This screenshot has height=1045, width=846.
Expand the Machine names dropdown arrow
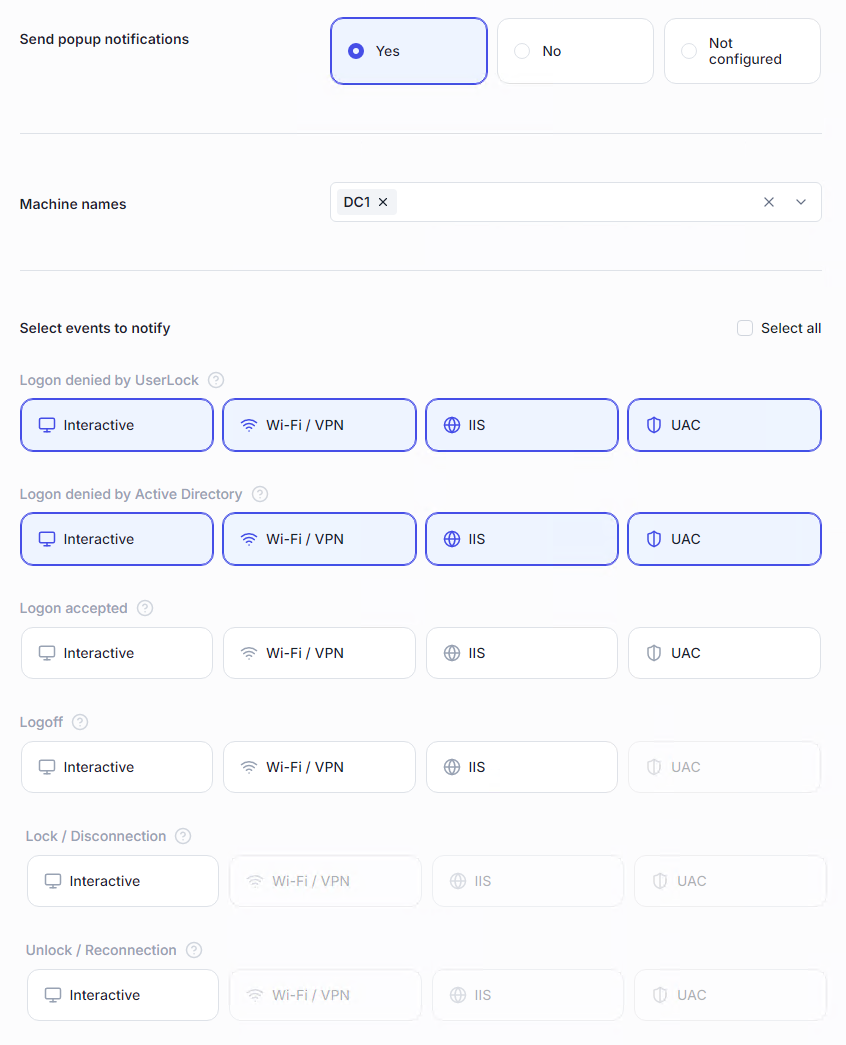pyautogui.click(x=801, y=202)
